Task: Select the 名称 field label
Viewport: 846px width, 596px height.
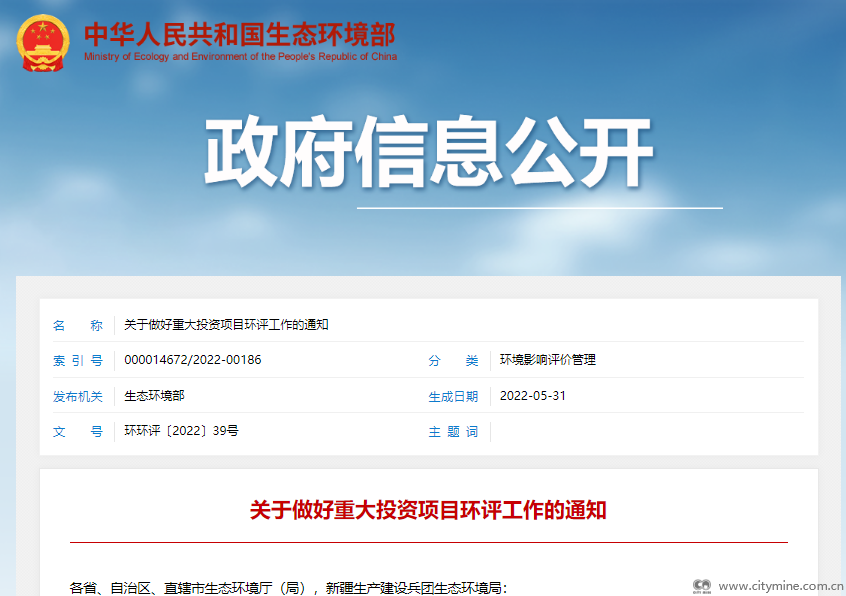Action: [77, 325]
